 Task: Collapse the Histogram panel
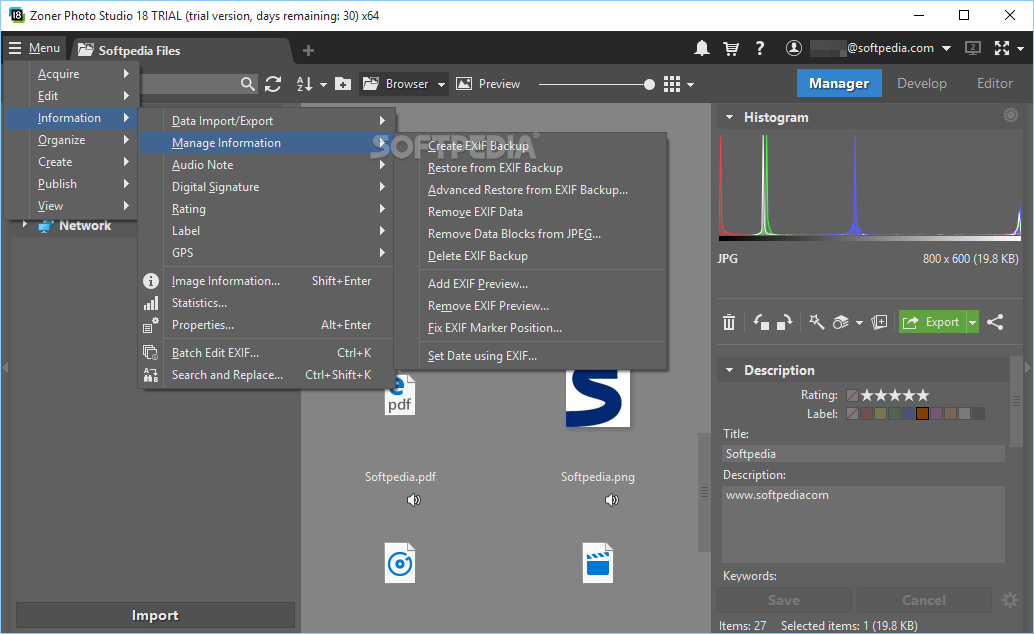pyautogui.click(x=729, y=117)
